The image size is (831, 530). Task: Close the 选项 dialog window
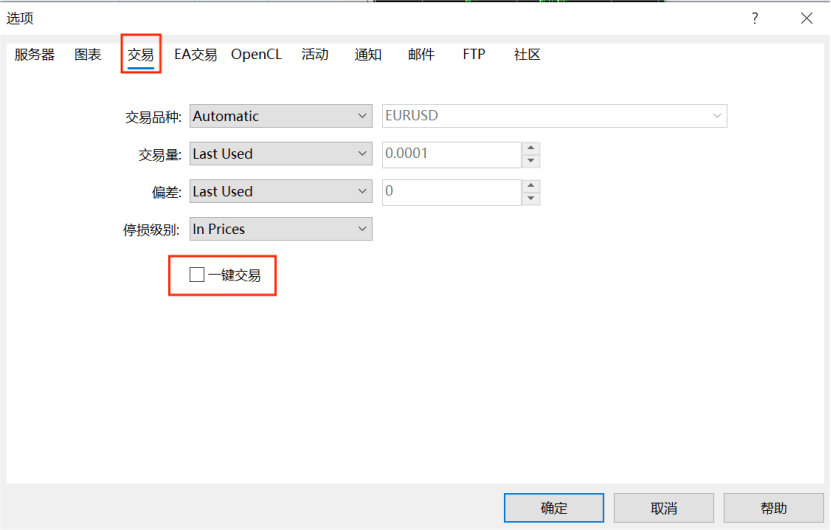(x=807, y=19)
